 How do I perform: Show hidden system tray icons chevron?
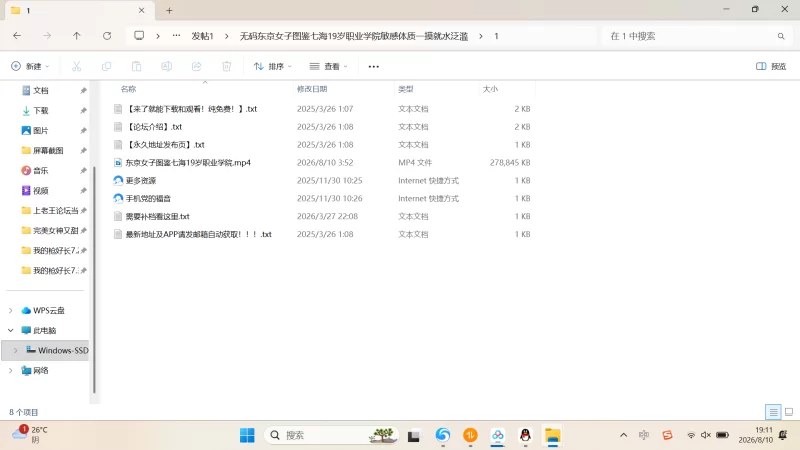(623, 435)
